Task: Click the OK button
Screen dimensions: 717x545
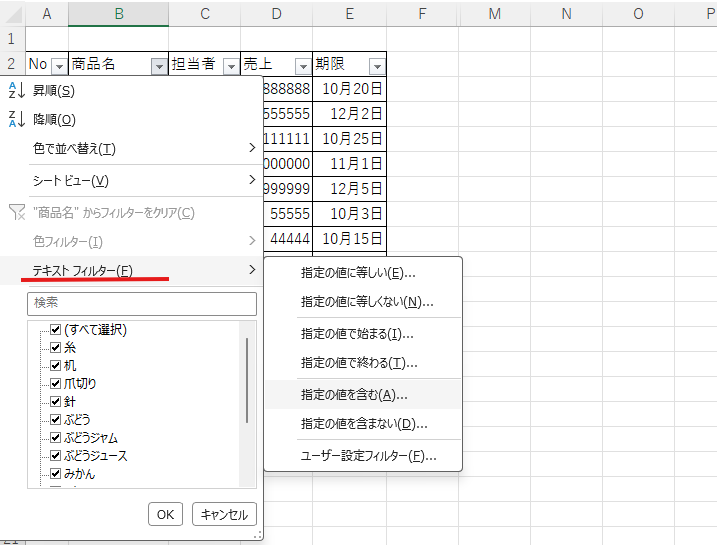Action: (x=166, y=514)
